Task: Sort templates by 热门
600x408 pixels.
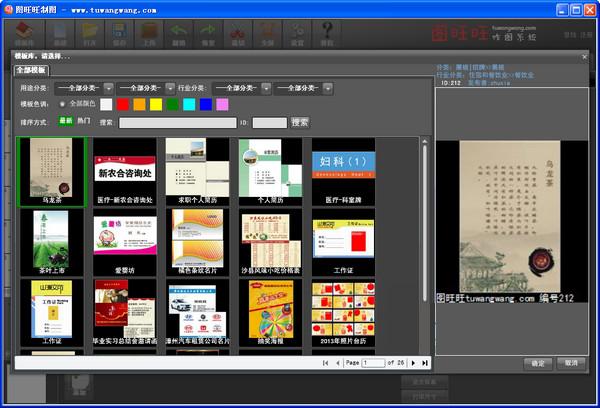Action: (x=84, y=121)
